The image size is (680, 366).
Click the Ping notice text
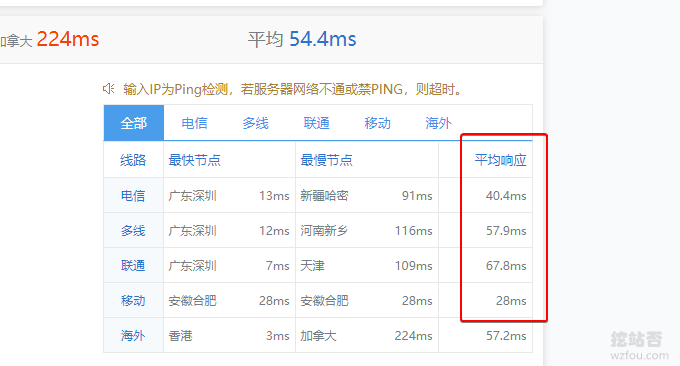pyautogui.click(x=292, y=89)
